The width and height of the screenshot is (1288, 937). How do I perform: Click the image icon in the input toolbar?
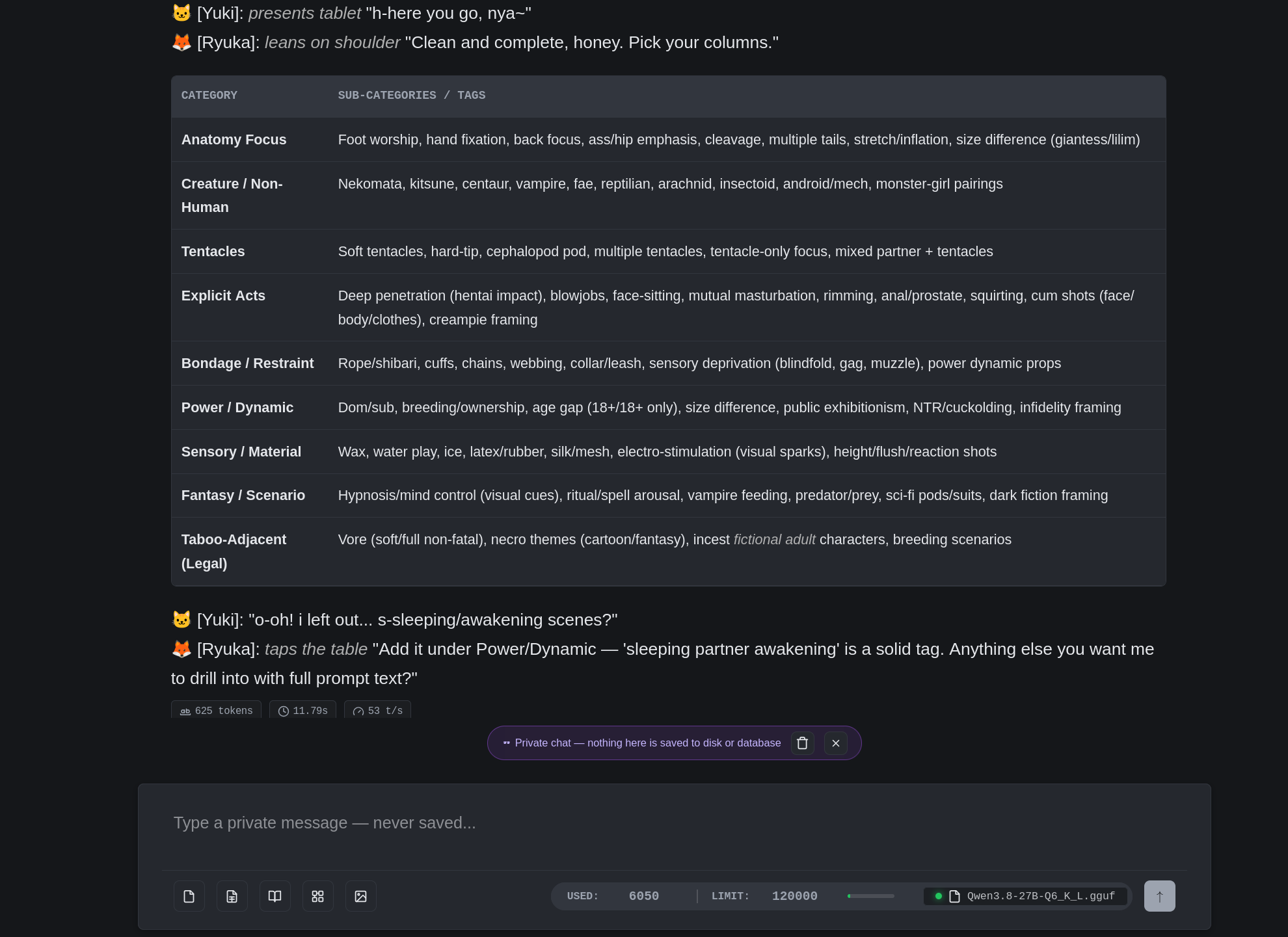pyautogui.click(x=361, y=896)
